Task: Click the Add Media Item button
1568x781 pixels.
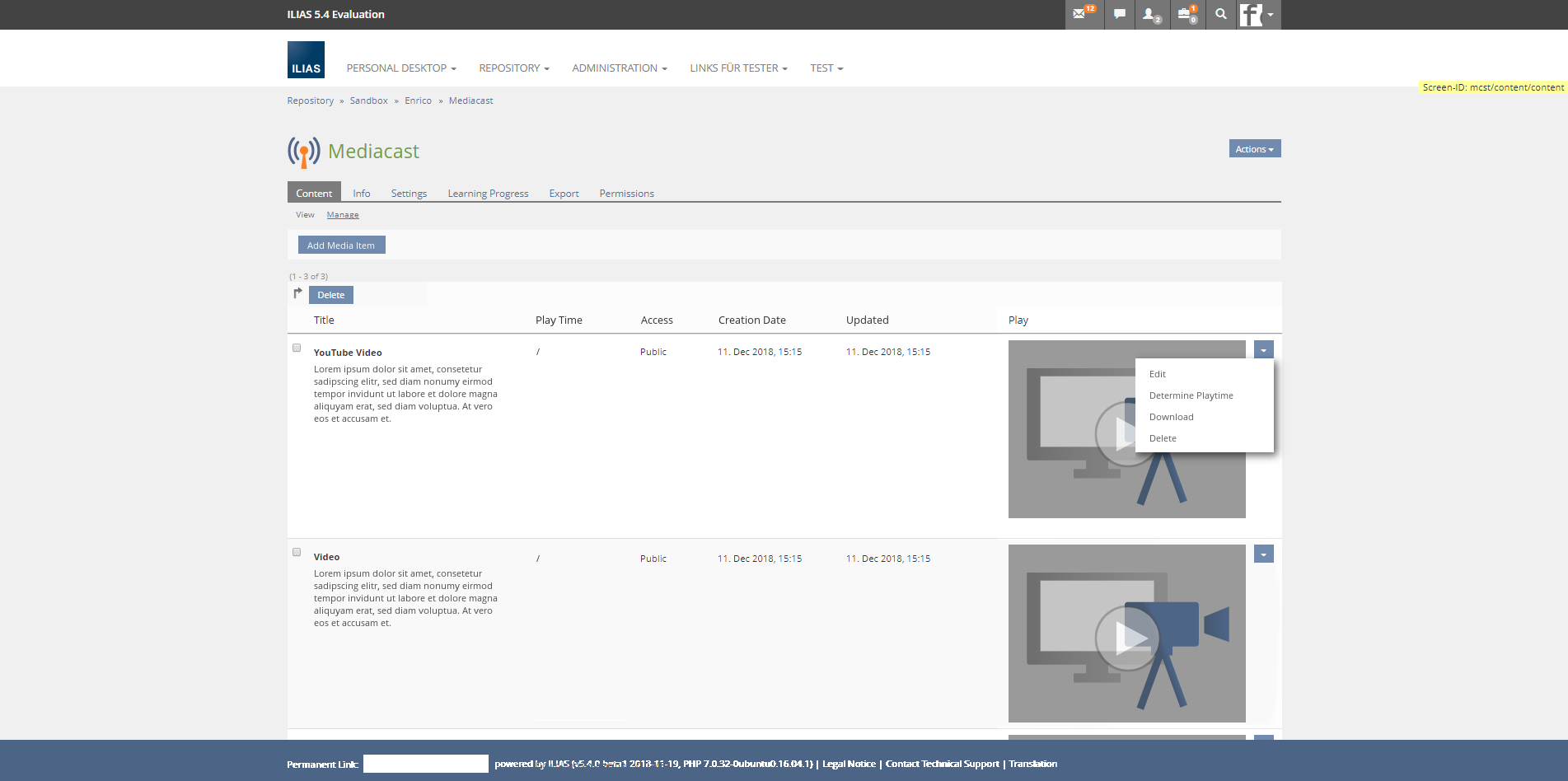Action: pos(341,246)
